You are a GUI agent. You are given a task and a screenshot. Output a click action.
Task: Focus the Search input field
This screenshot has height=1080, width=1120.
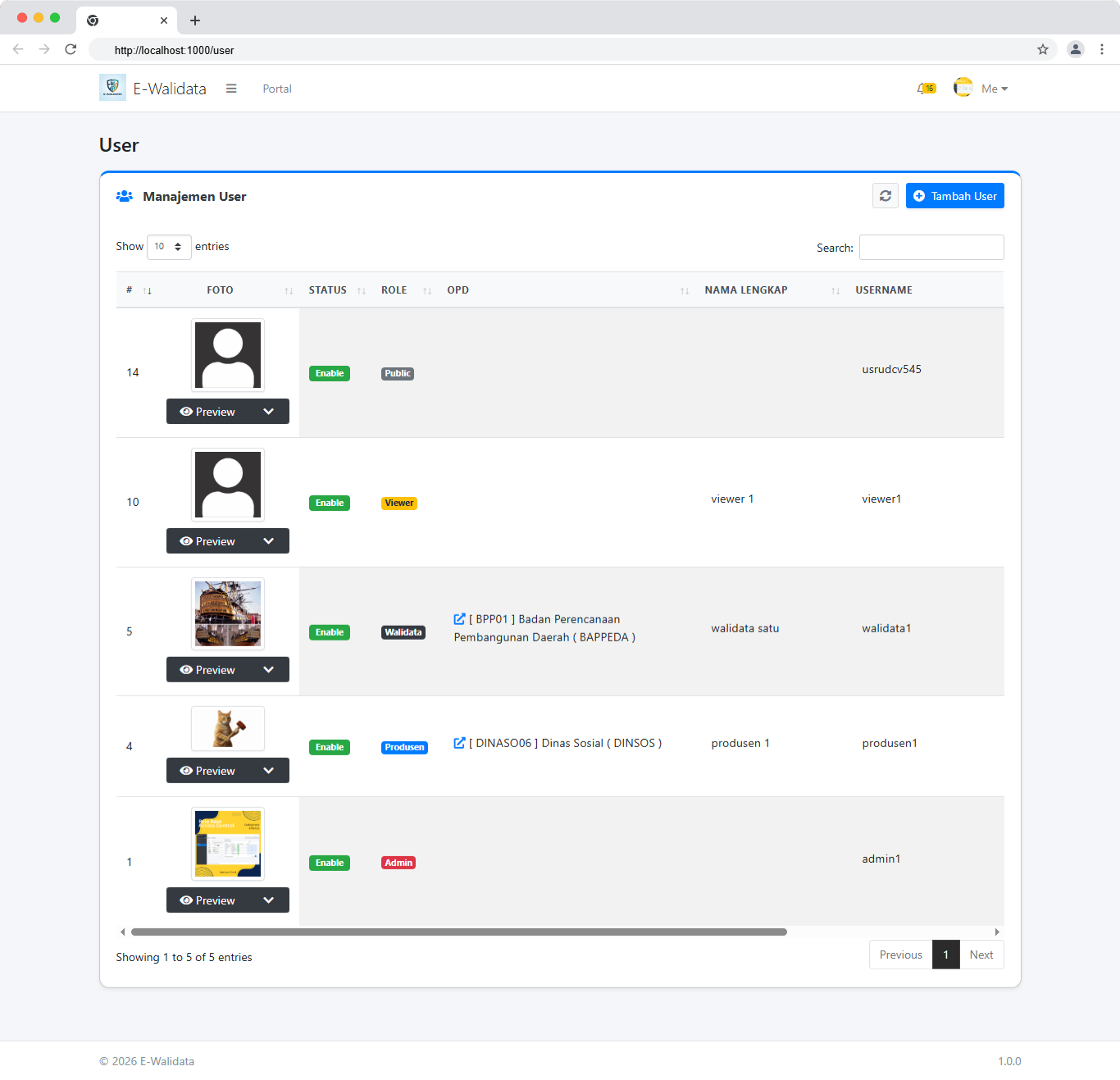[x=931, y=248]
